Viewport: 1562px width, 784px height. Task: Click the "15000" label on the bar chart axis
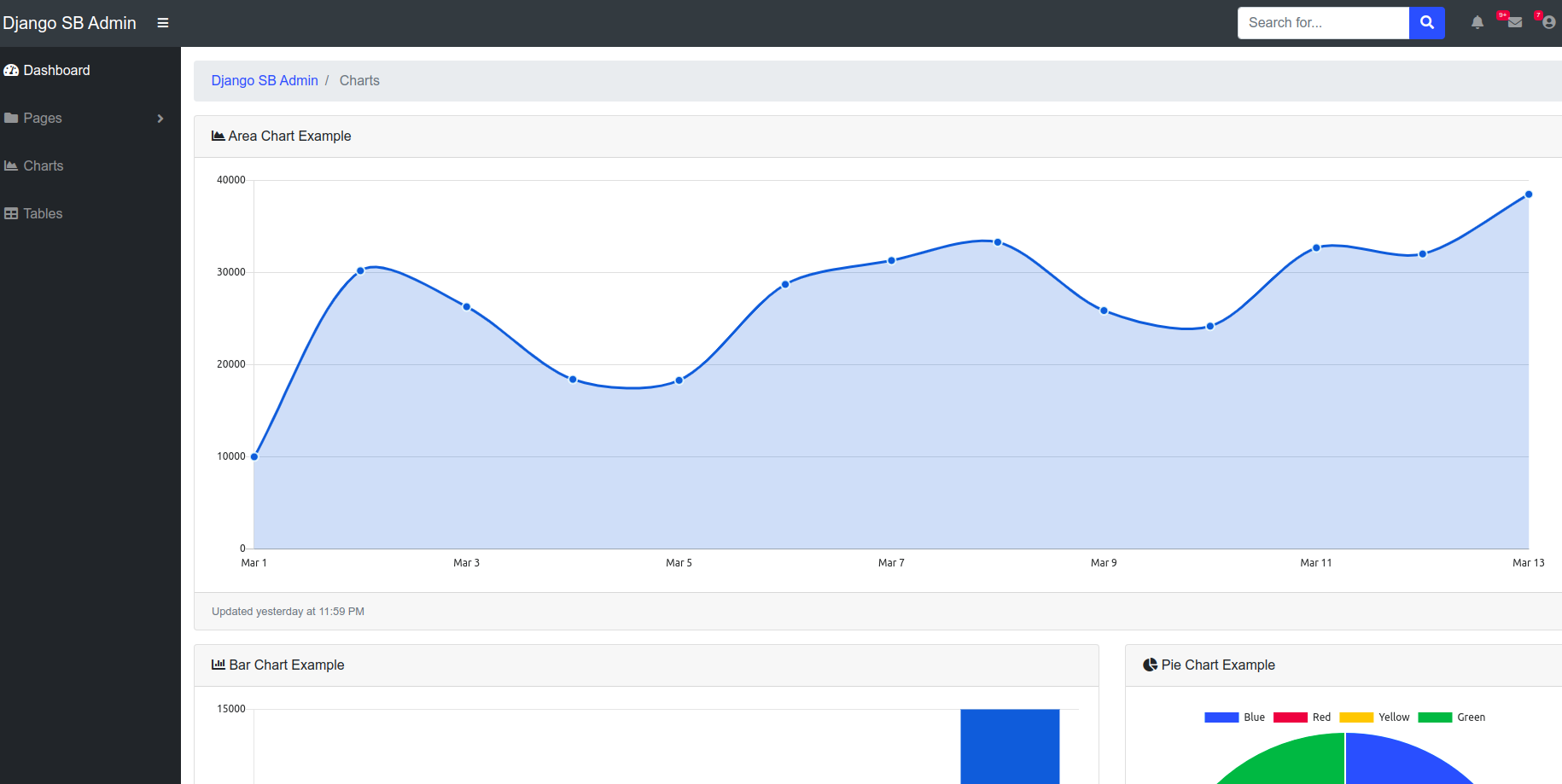[x=230, y=709]
